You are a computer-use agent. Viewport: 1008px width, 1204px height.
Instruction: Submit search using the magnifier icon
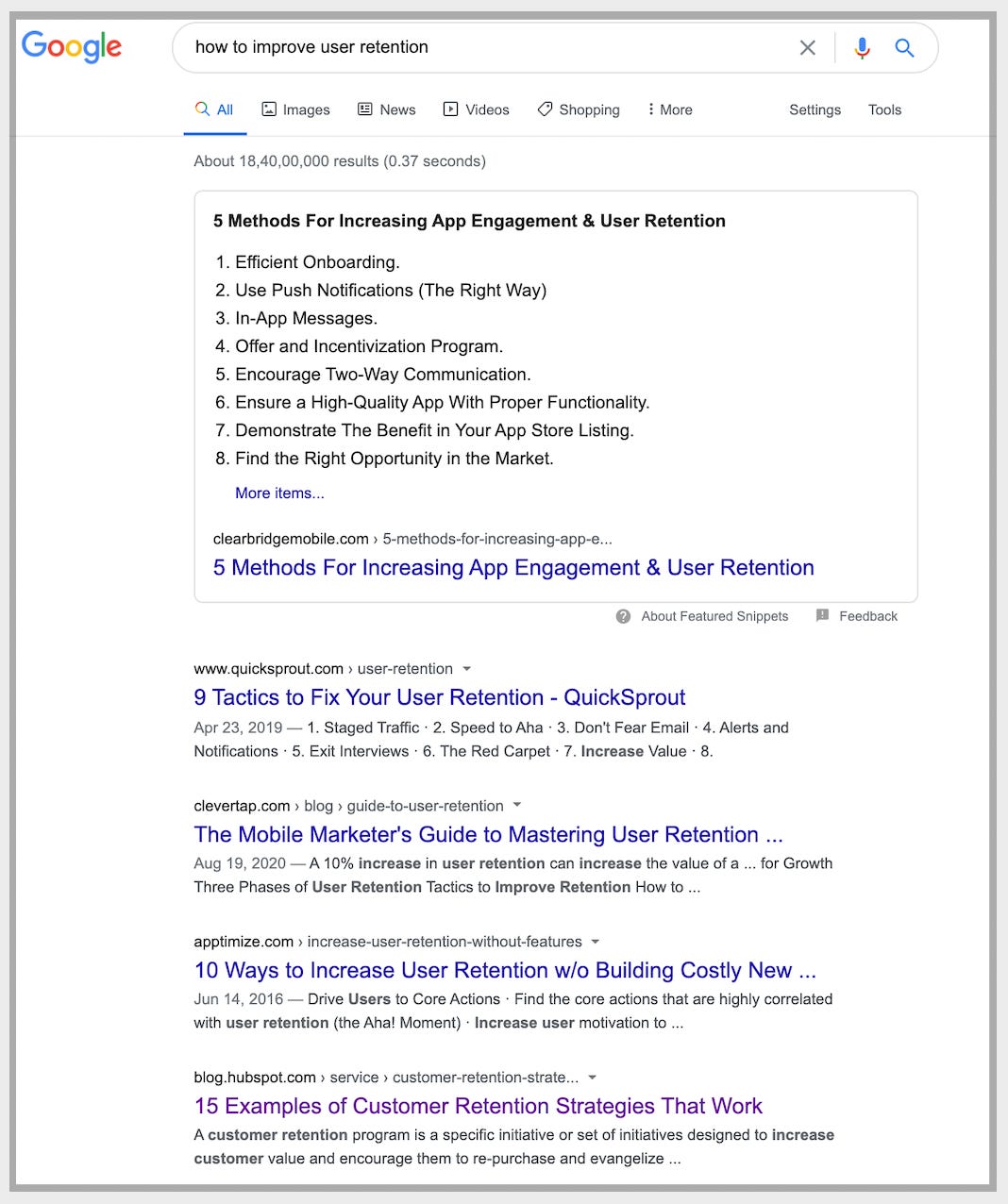[x=904, y=47]
